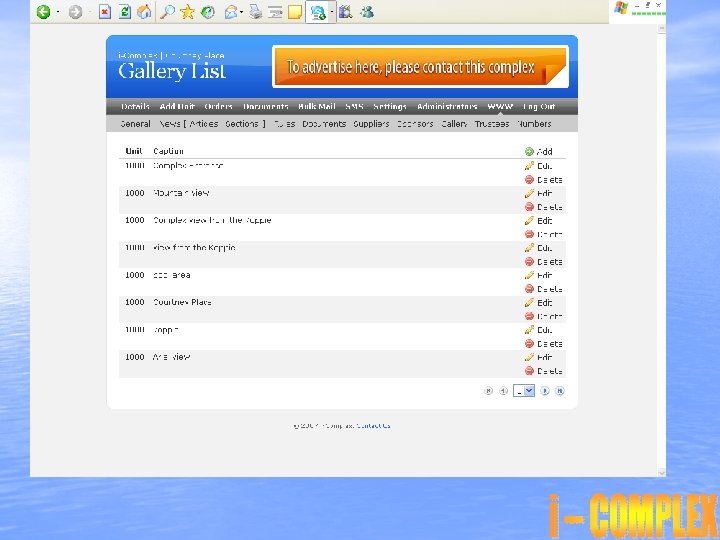The image size is (720, 540).
Task: Delete the Arial view entry
Action: tap(544, 371)
